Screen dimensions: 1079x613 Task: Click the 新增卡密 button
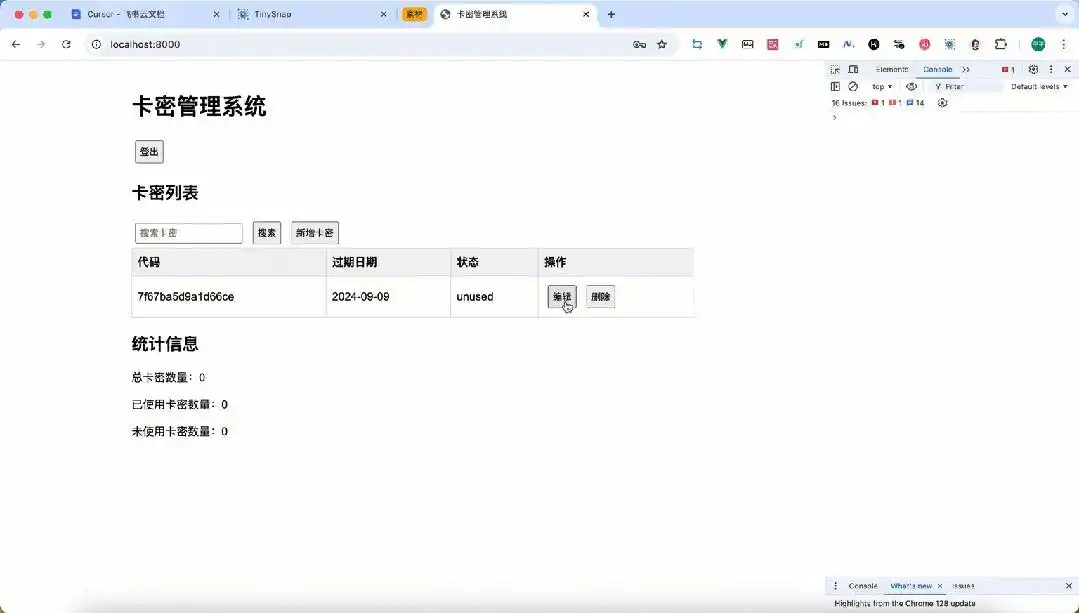(x=314, y=232)
